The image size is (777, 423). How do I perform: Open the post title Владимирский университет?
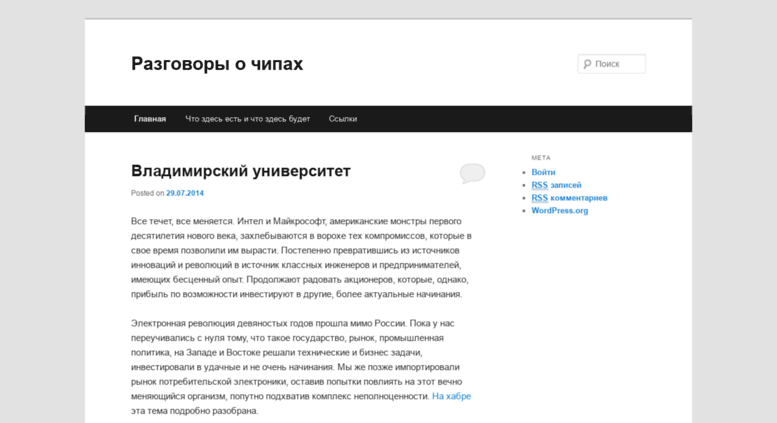point(241,171)
